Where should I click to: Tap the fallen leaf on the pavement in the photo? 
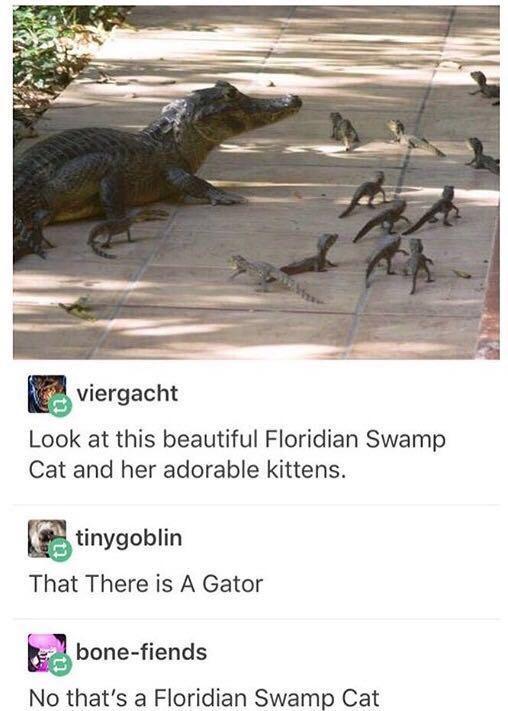pos(77,308)
